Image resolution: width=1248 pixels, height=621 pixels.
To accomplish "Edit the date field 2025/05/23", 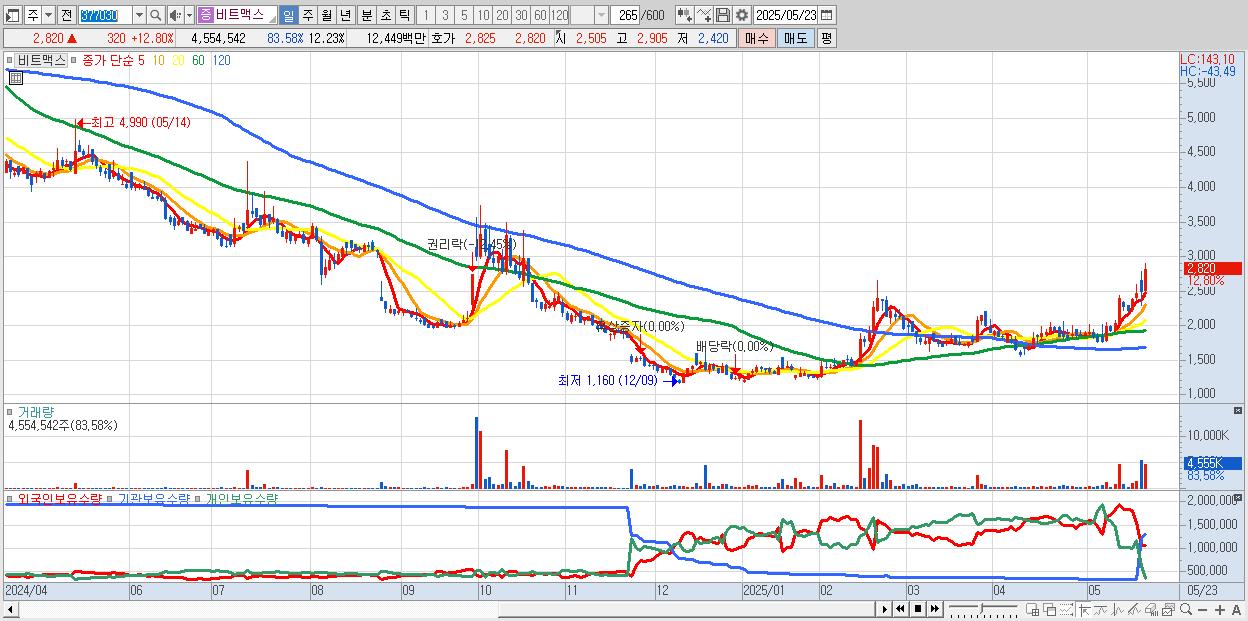I will [786, 15].
